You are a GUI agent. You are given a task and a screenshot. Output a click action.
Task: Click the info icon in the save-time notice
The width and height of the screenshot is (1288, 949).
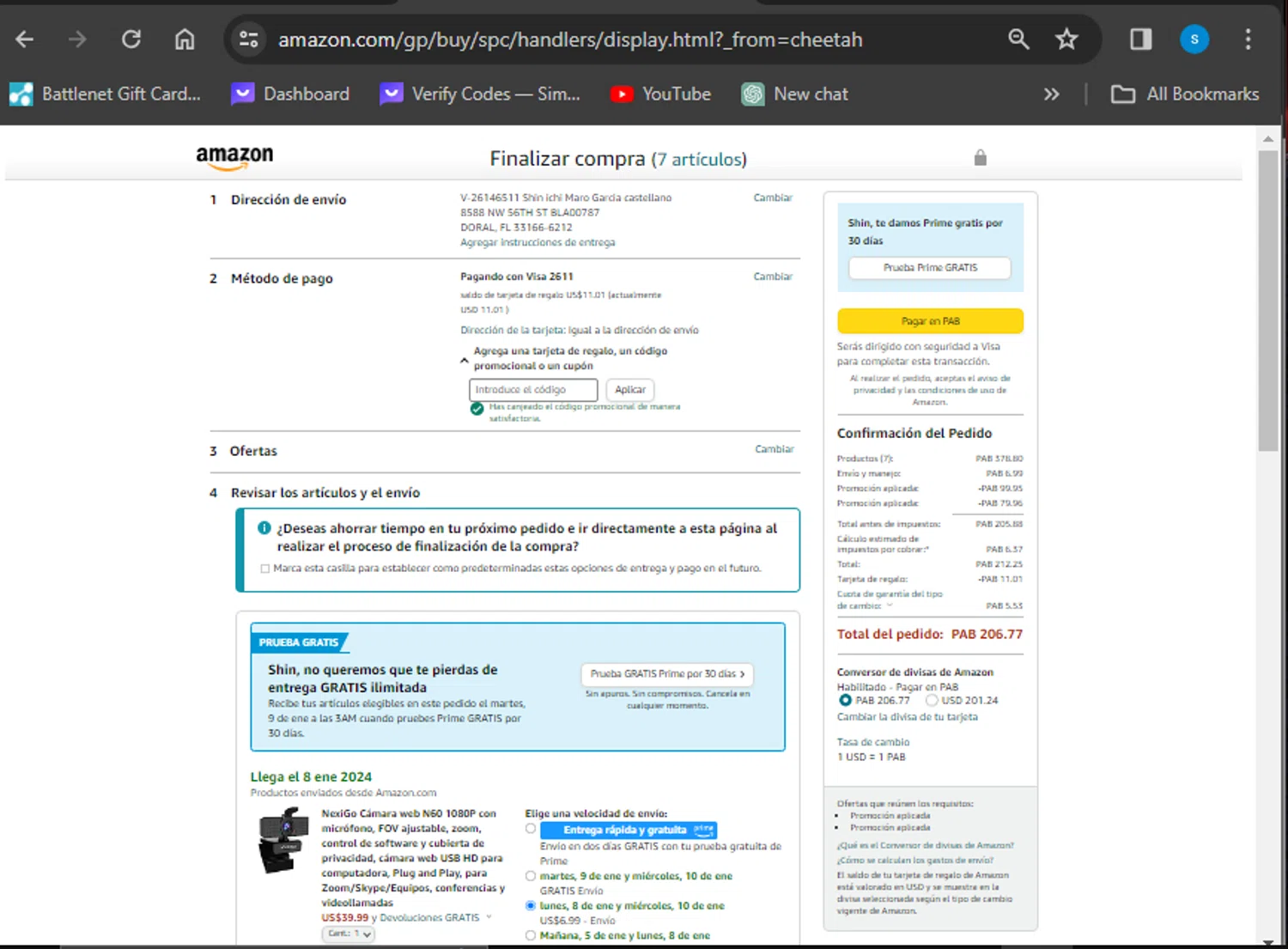click(264, 528)
